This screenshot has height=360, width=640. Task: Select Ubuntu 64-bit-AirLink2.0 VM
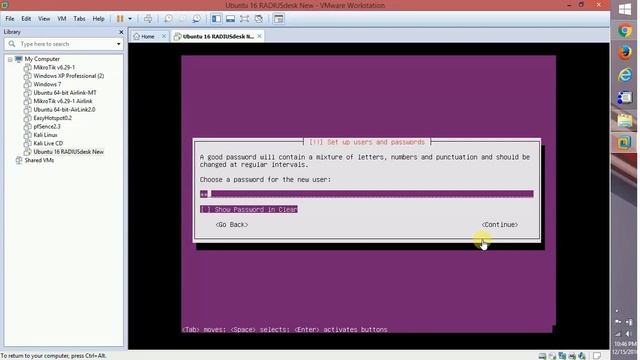tap(64, 109)
